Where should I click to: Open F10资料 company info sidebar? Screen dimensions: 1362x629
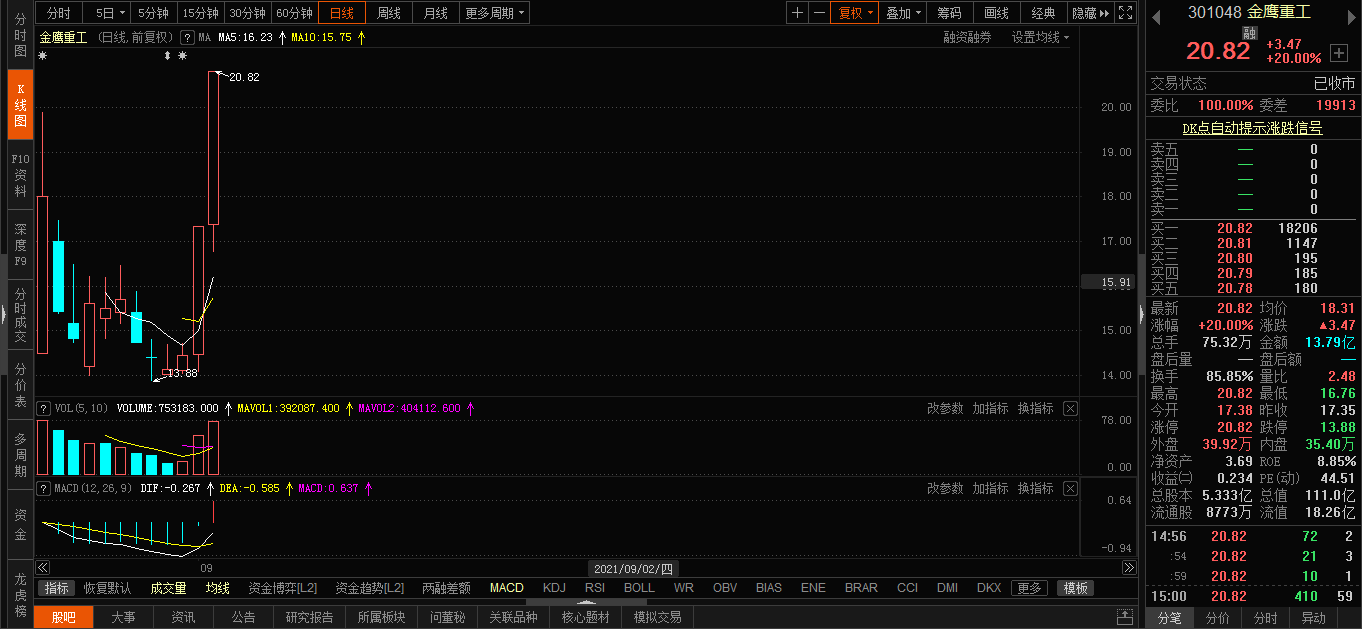click(x=20, y=175)
